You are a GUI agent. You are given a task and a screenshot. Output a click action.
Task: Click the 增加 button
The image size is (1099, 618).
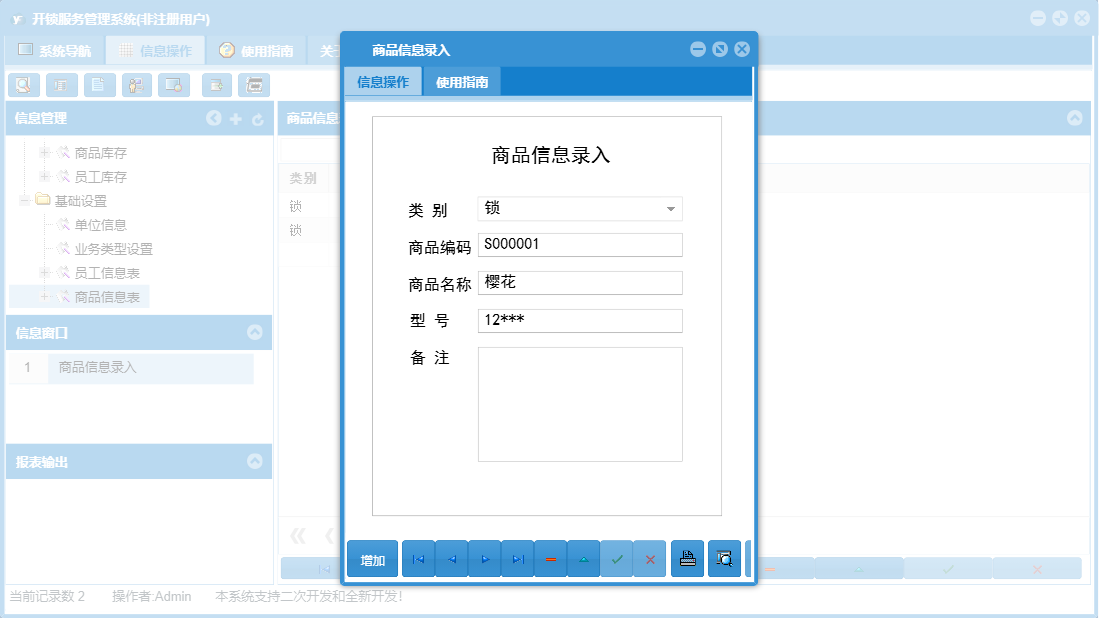(371, 558)
